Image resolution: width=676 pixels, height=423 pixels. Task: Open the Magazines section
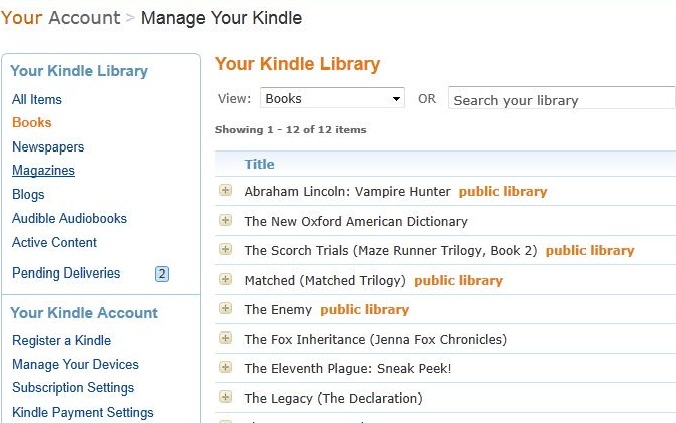coord(43,170)
